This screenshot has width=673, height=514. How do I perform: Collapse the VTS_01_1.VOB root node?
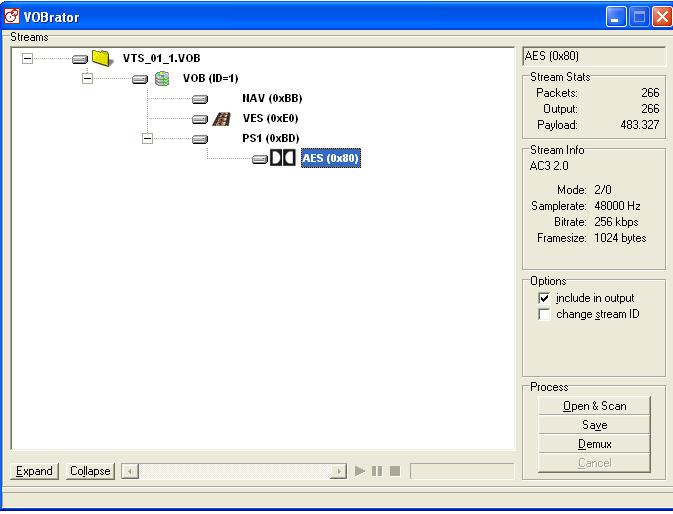[27, 58]
